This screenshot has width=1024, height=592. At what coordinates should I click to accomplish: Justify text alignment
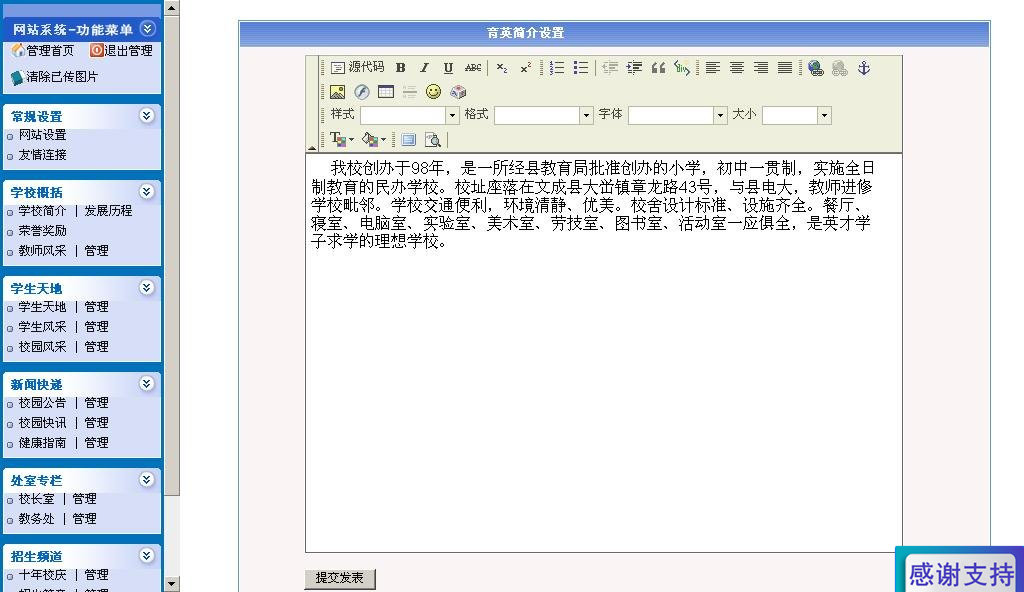coord(785,67)
